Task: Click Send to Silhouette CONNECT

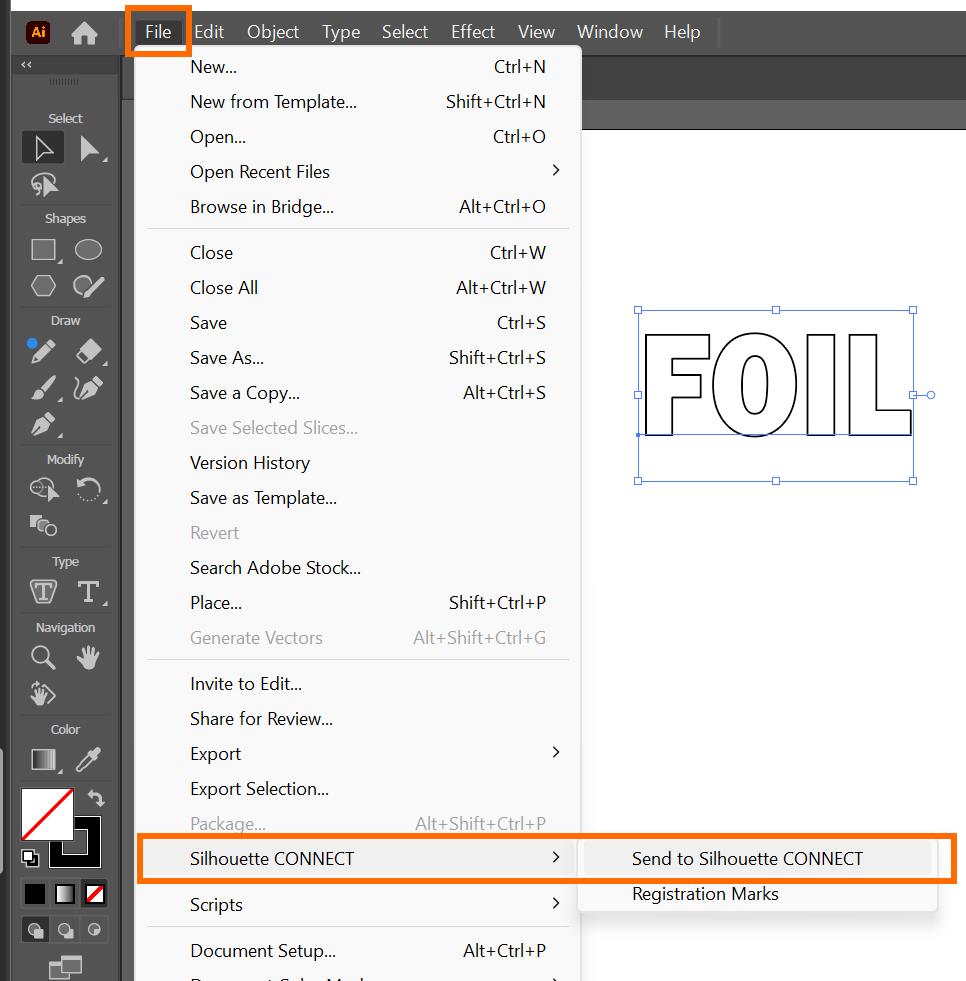Action: coord(747,858)
